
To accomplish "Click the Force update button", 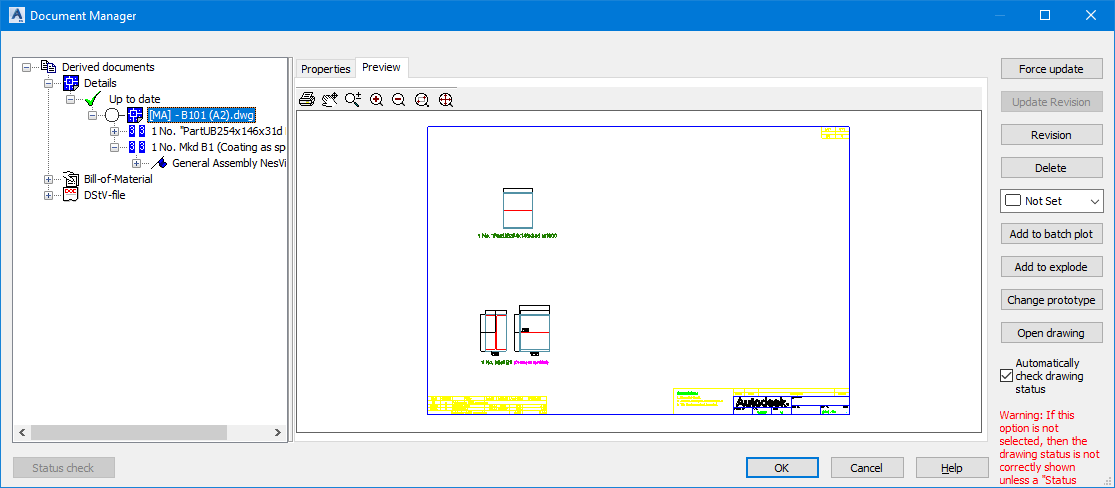I will 1051,69.
